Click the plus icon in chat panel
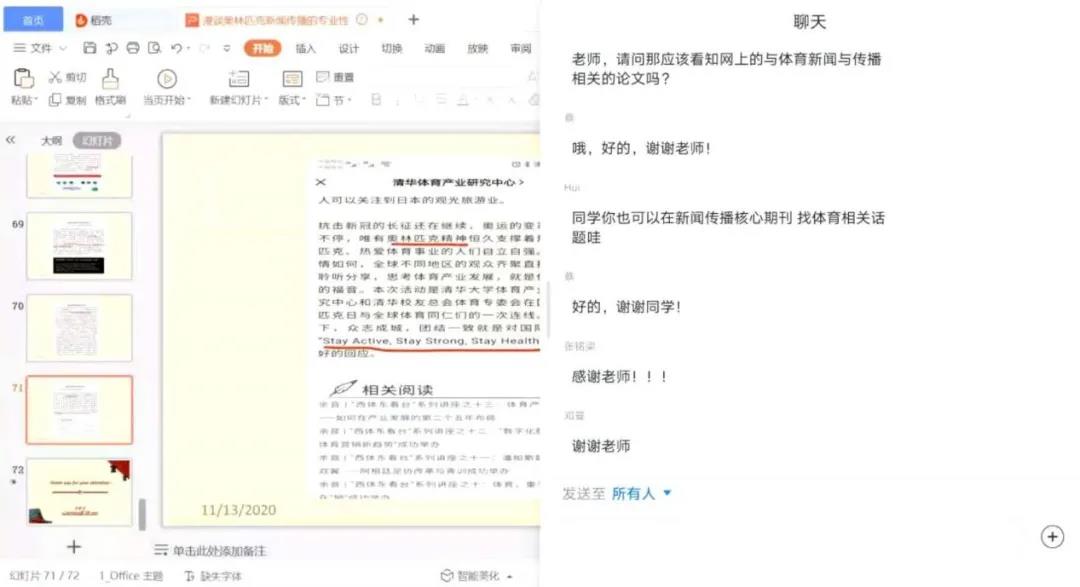Image resolution: width=1080 pixels, height=587 pixels. [x=1052, y=537]
